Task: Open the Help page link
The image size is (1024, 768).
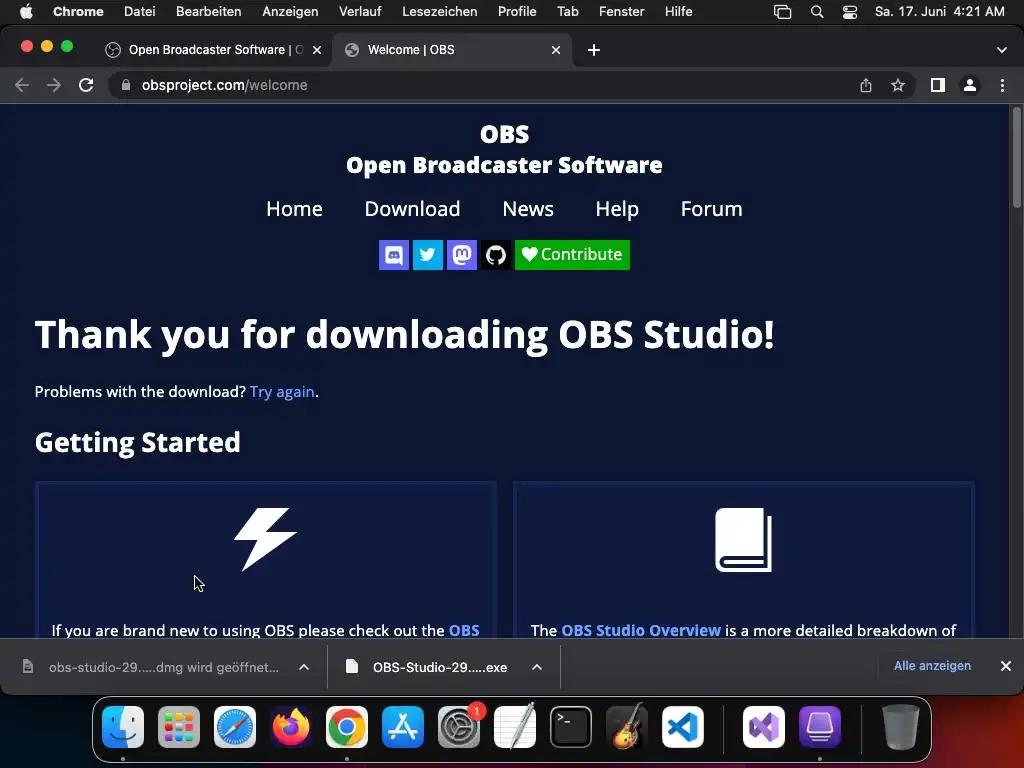Action: (617, 209)
